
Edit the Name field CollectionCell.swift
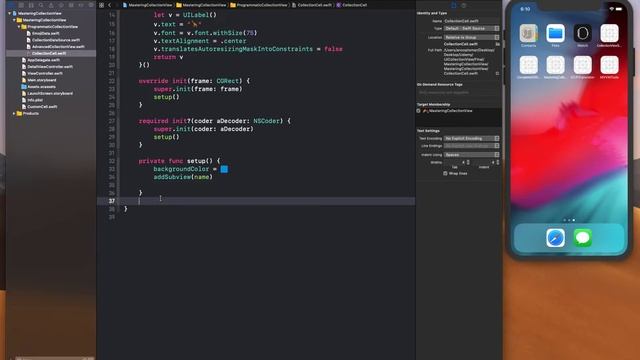[x=471, y=21]
